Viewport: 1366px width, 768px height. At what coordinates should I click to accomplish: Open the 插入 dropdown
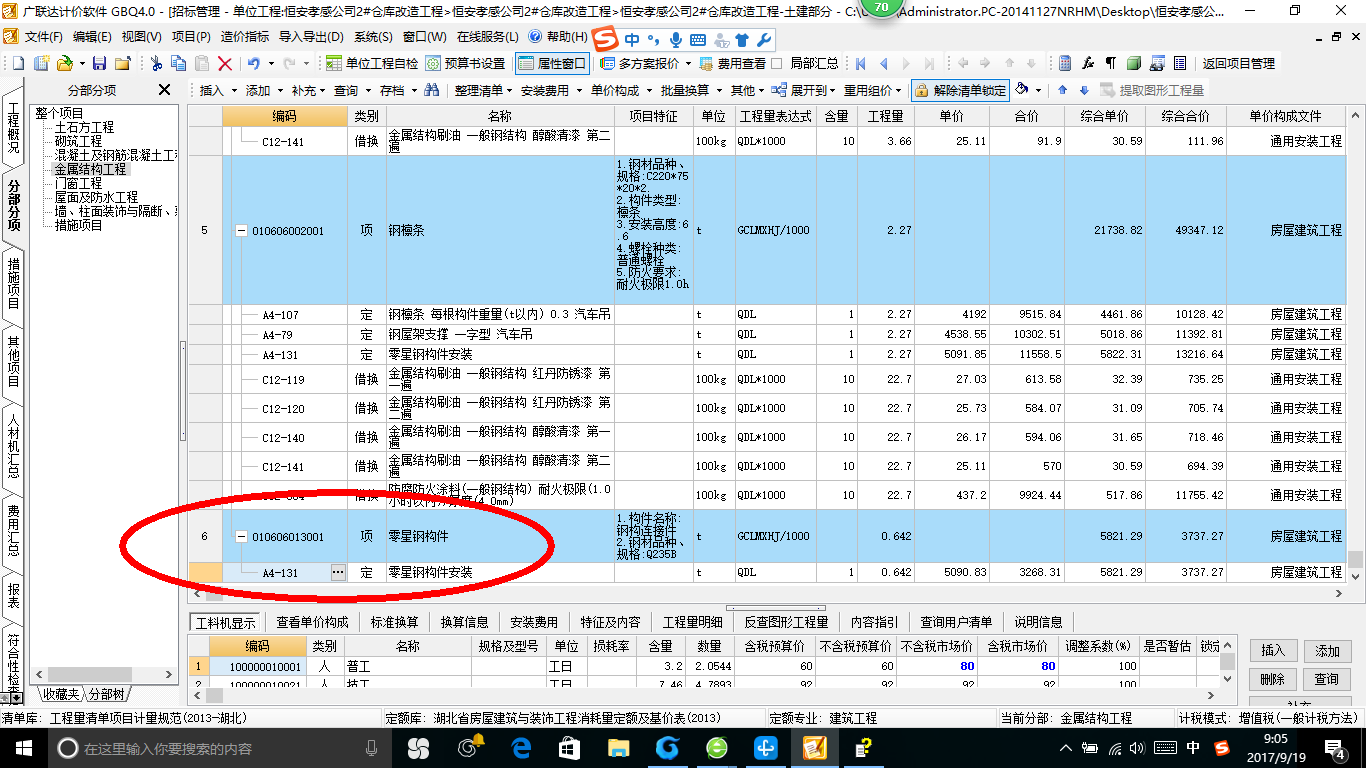pyautogui.click(x=217, y=90)
